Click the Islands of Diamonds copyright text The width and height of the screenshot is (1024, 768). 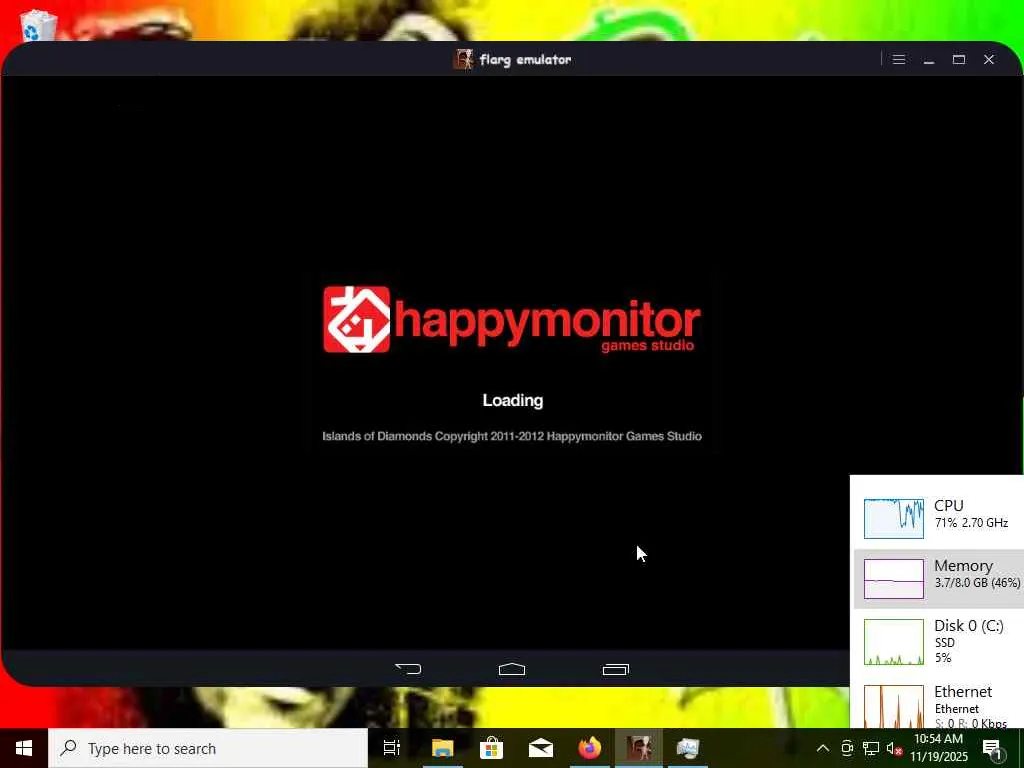click(x=512, y=436)
